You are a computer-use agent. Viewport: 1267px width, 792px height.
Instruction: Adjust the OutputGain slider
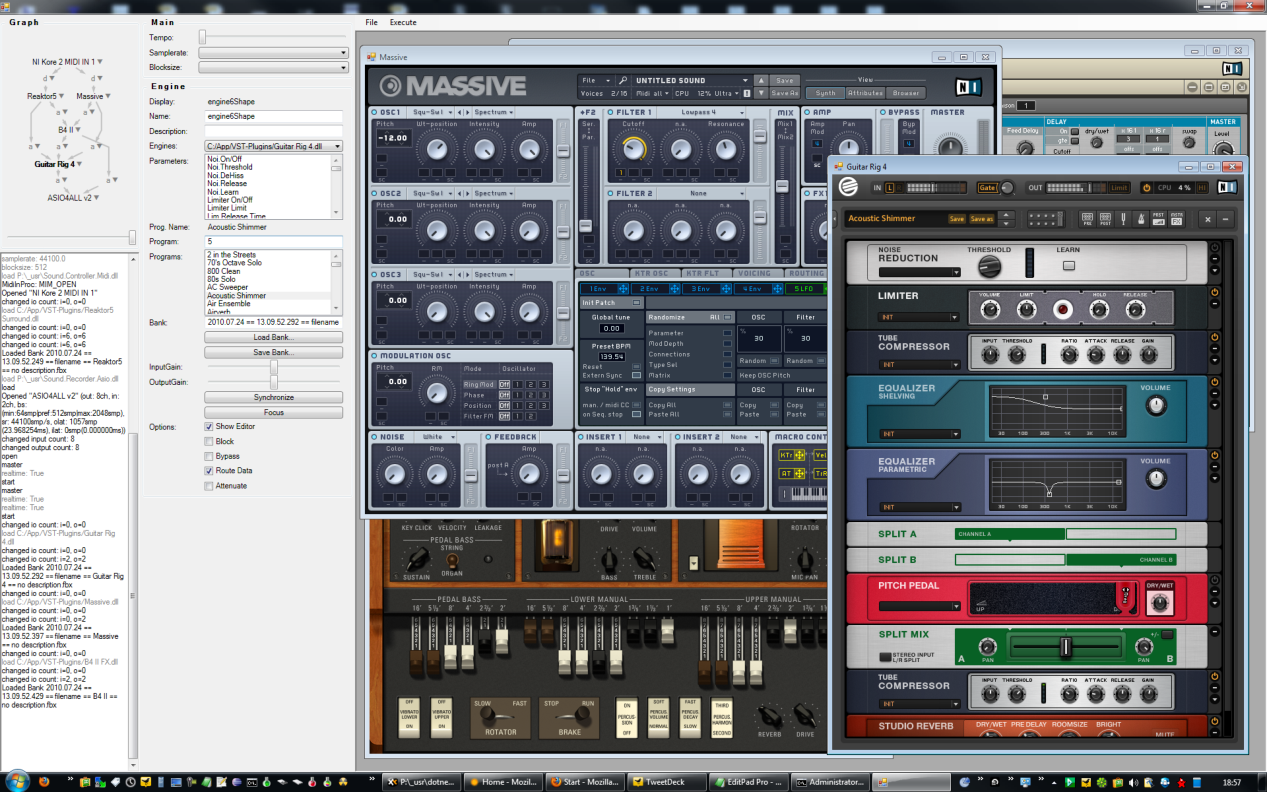click(273, 382)
